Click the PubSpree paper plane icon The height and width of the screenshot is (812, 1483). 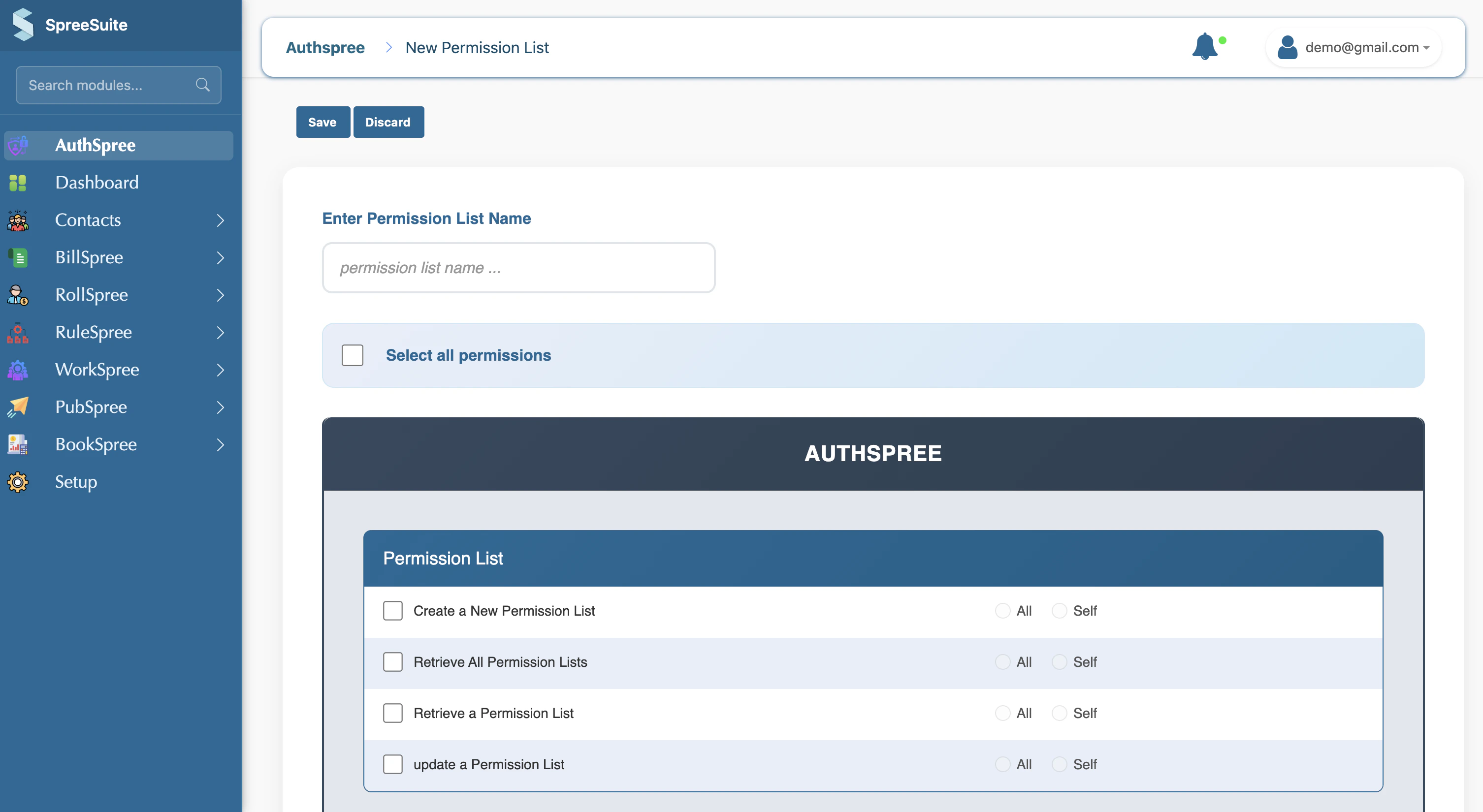click(18, 407)
